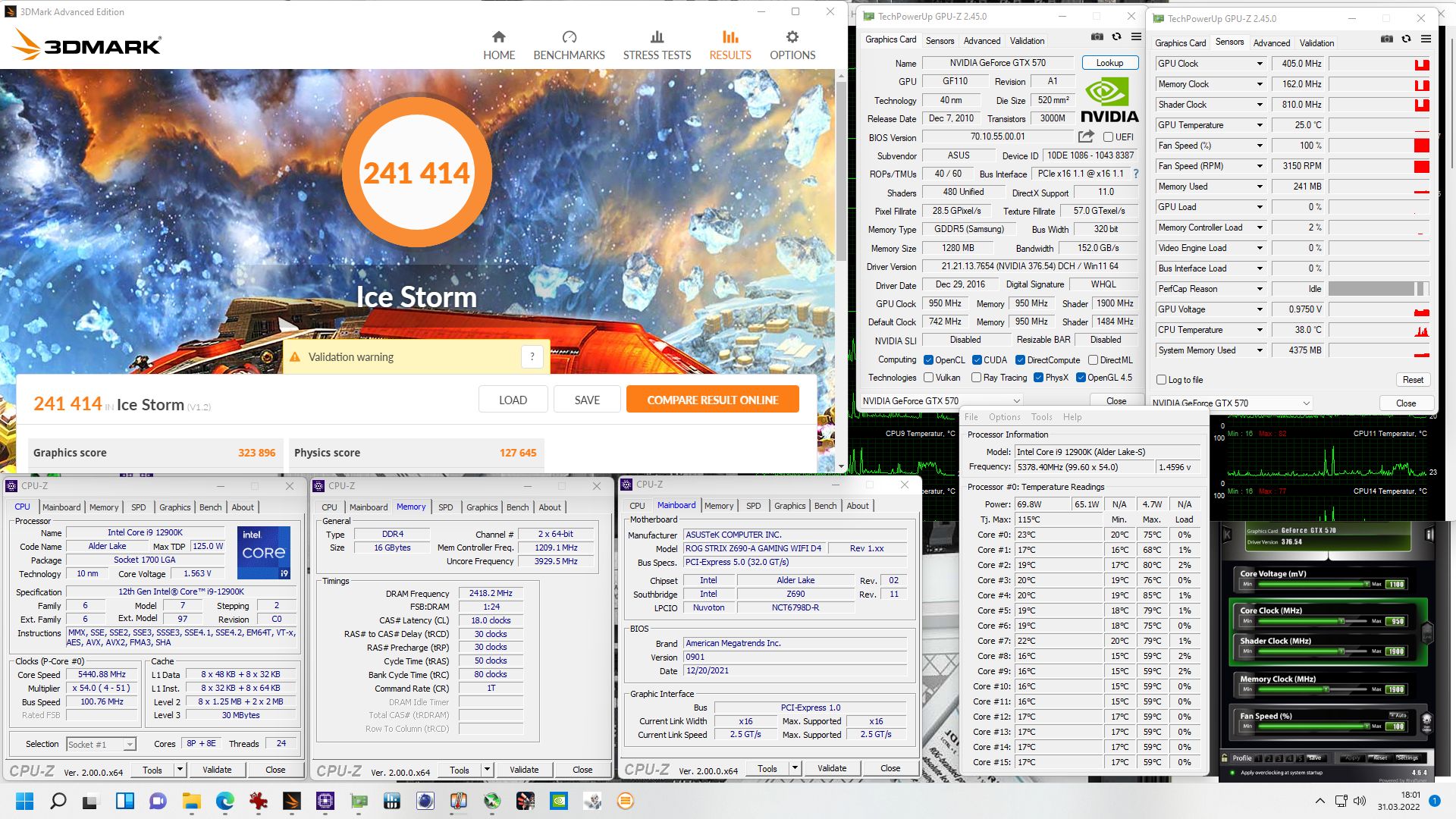The height and width of the screenshot is (819, 1456).
Task: Click the Afterburner profile lock icon
Action: tap(1225, 758)
